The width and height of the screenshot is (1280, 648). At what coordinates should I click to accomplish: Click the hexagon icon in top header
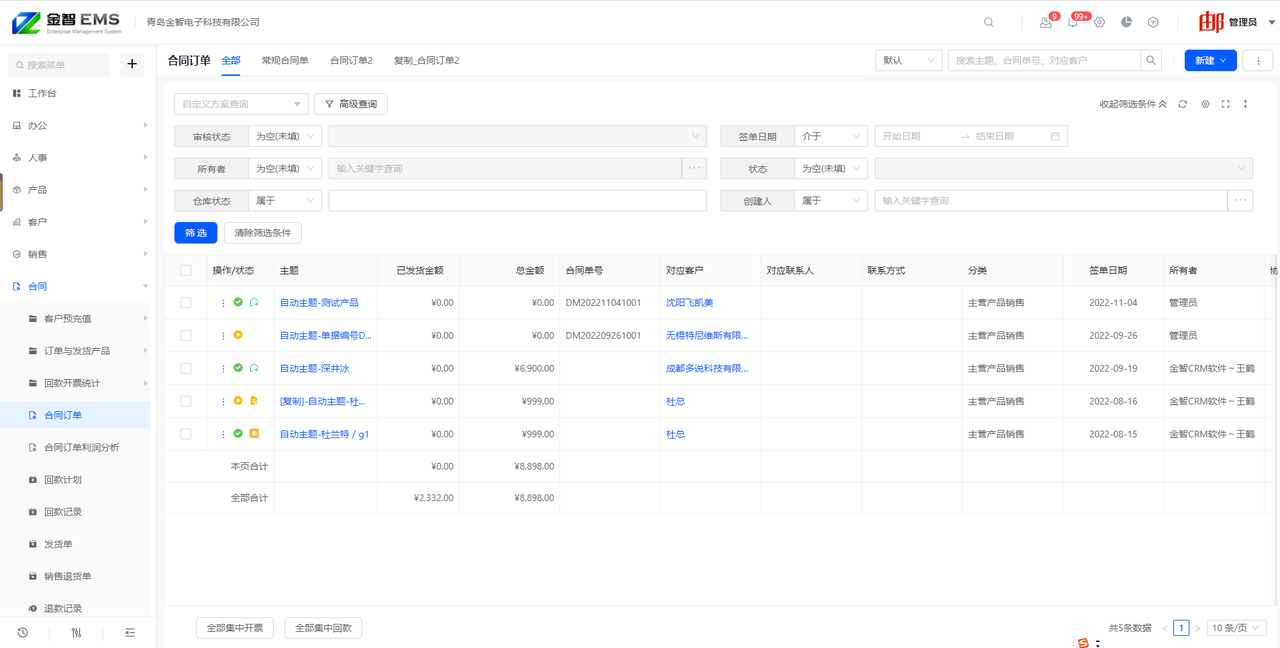1153,22
